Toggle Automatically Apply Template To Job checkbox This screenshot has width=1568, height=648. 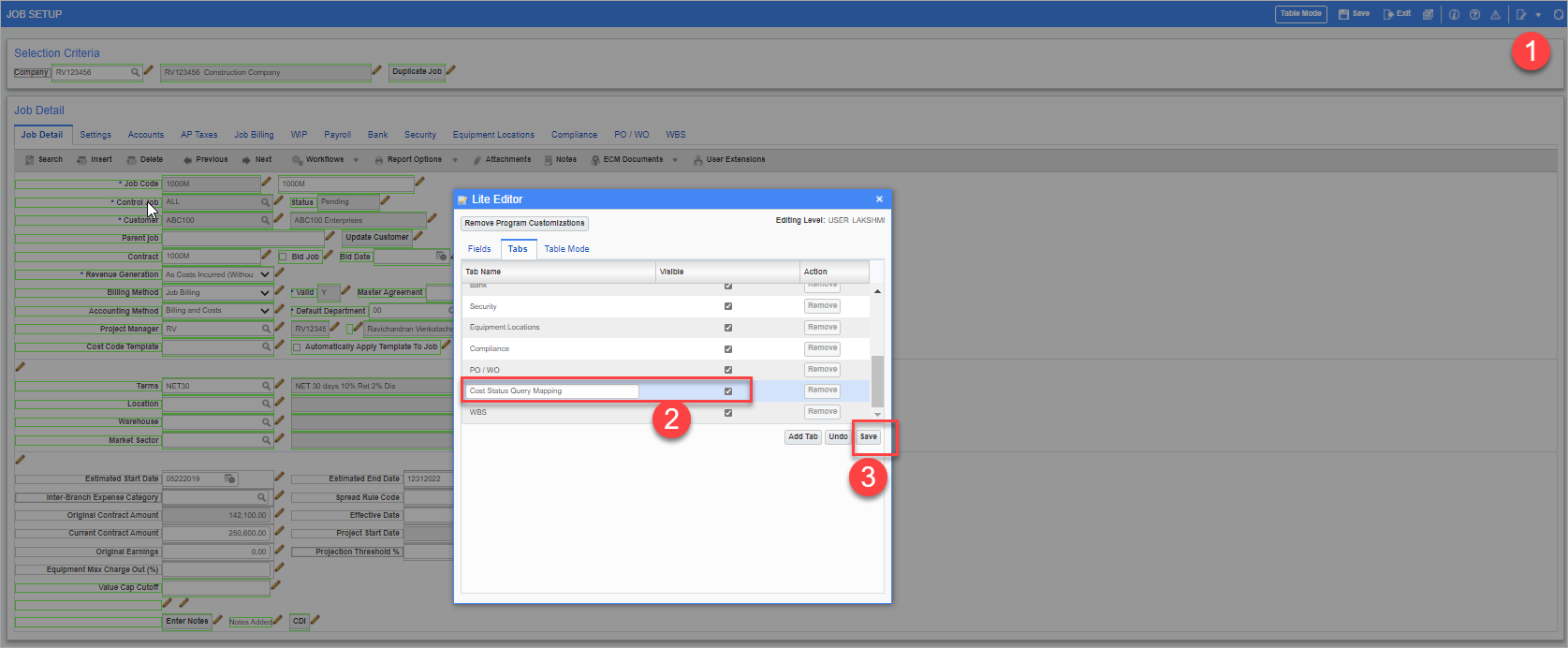click(x=297, y=347)
